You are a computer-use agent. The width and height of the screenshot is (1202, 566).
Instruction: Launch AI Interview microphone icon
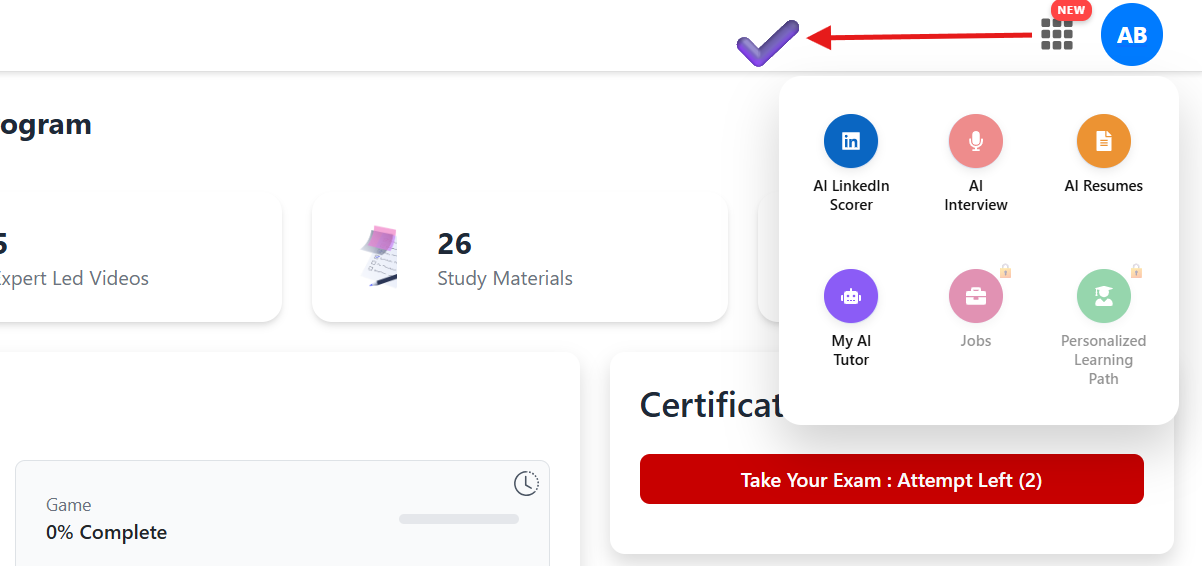976,141
